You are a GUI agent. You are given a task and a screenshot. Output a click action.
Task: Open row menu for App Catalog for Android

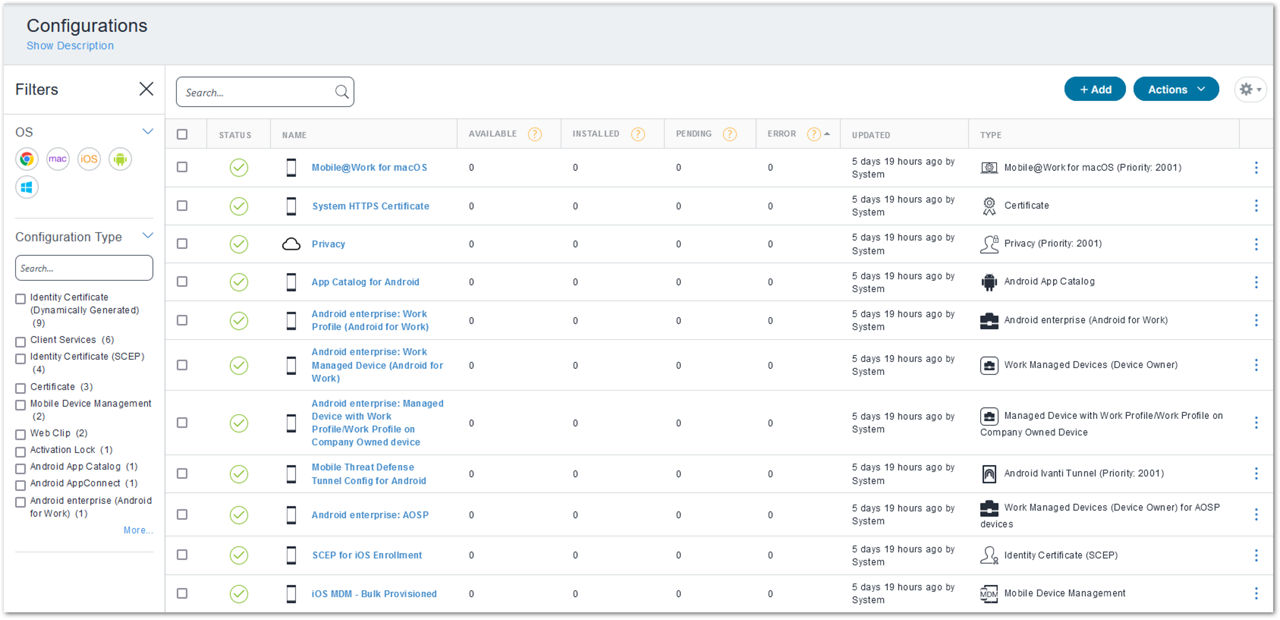tap(1256, 282)
